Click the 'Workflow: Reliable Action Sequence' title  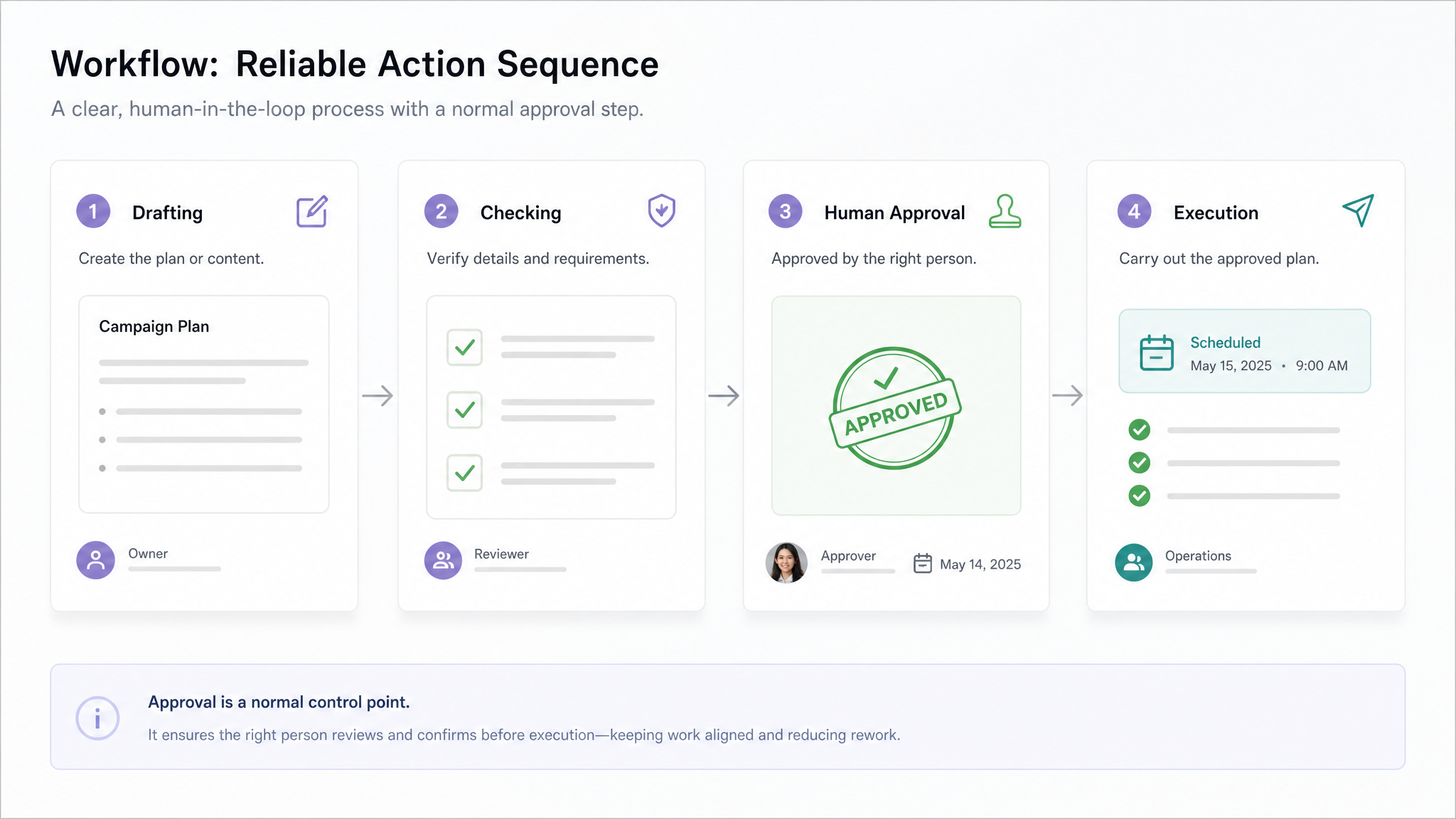[355, 65]
